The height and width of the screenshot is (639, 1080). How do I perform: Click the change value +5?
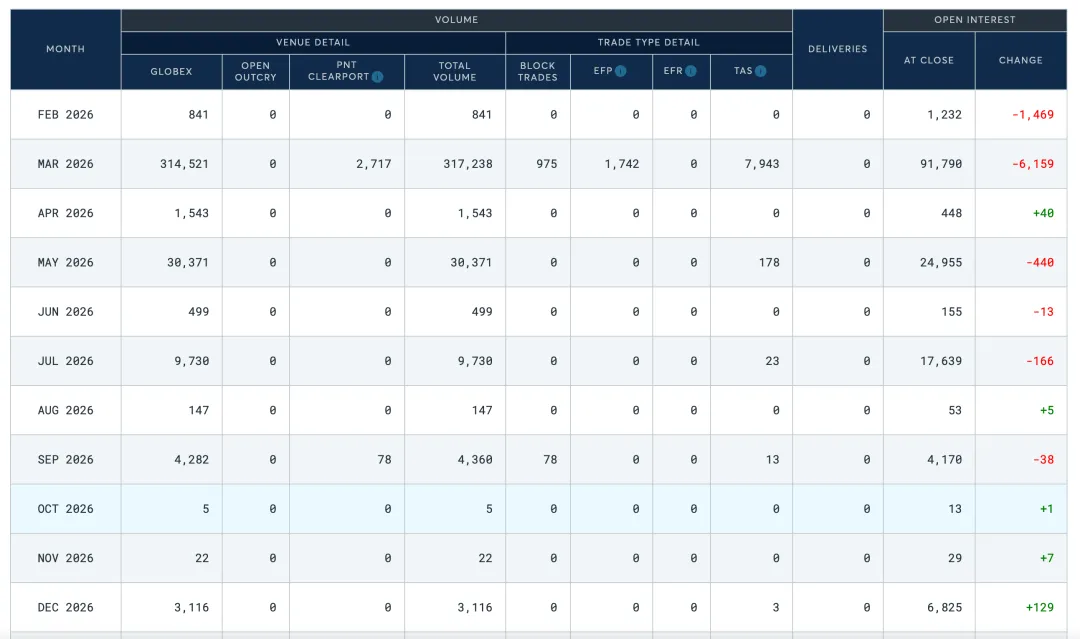coord(1046,410)
